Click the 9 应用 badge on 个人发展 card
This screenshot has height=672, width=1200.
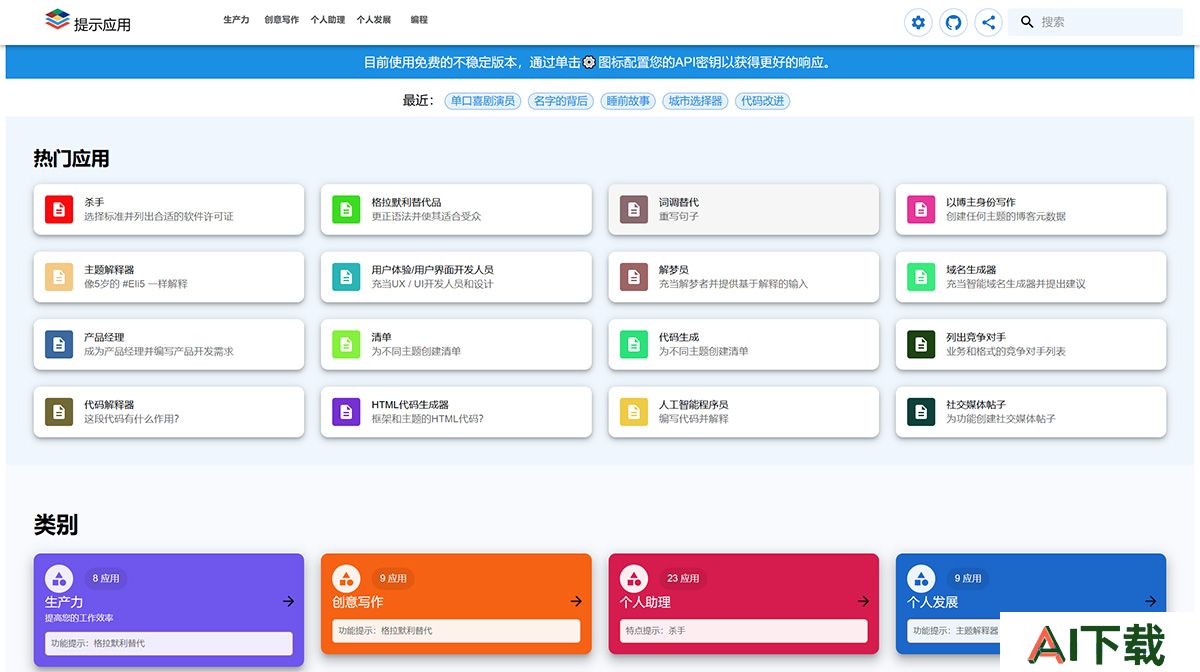click(968, 578)
